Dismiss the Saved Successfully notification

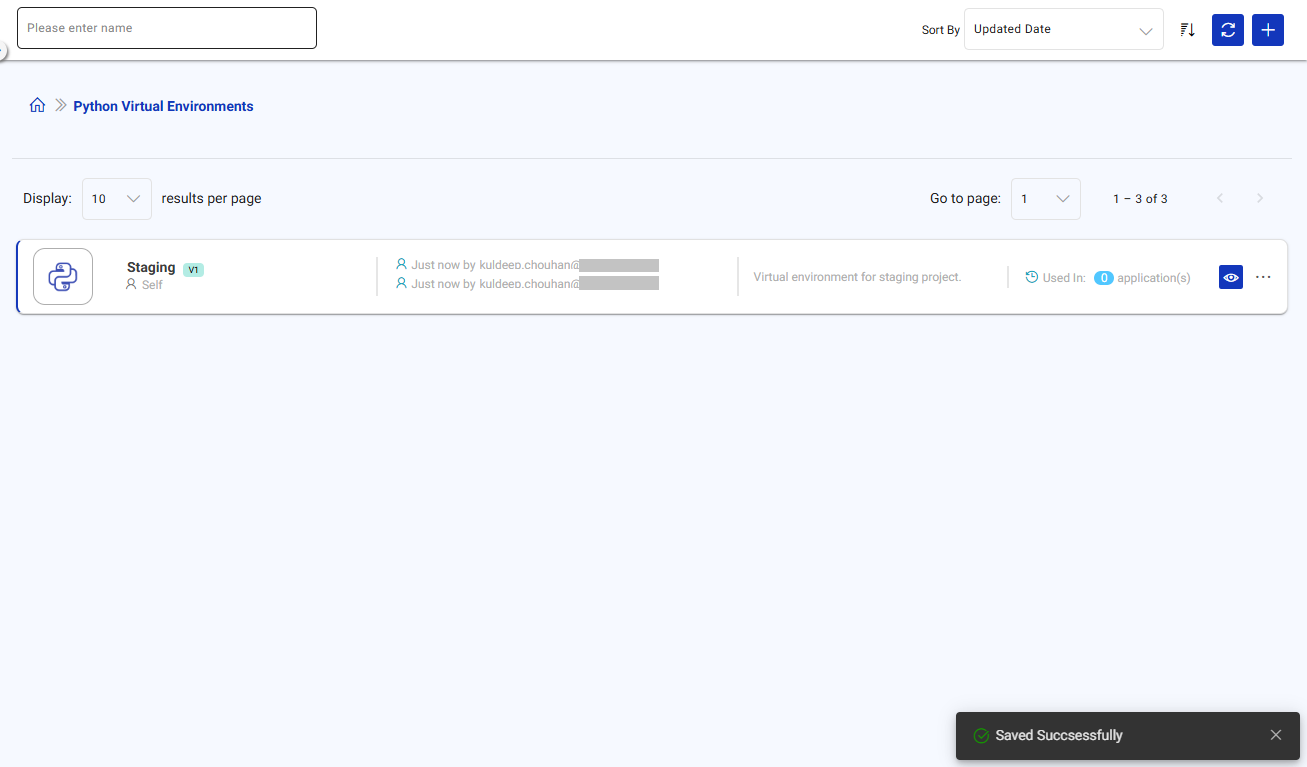pos(1275,734)
